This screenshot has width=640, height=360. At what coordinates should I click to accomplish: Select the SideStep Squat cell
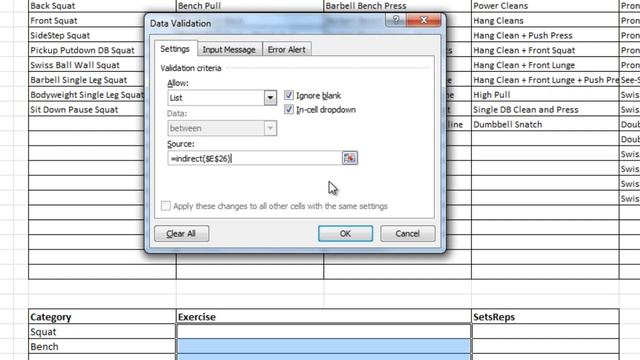[x=87, y=35]
